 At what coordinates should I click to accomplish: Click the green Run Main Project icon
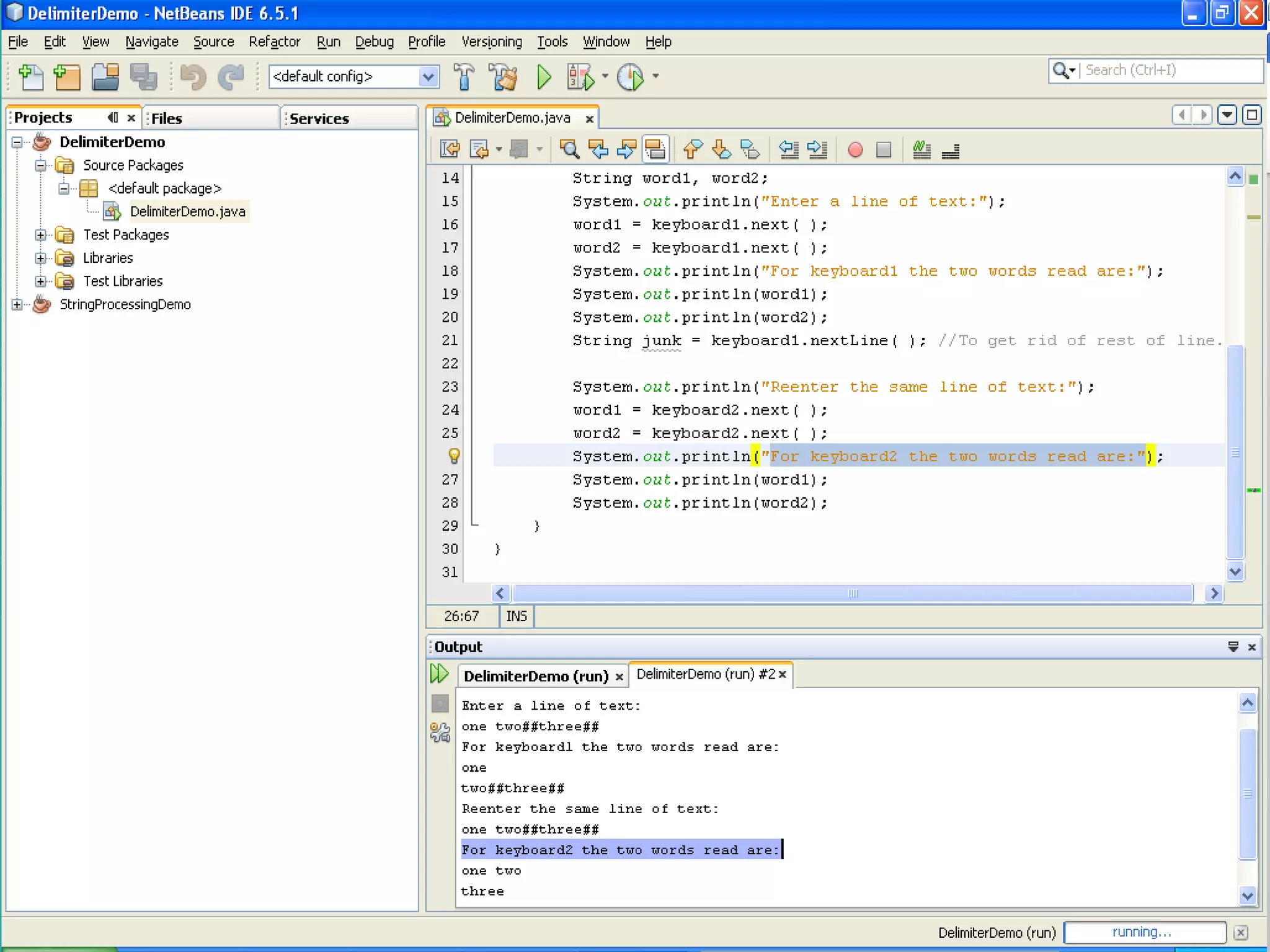(x=544, y=77)
